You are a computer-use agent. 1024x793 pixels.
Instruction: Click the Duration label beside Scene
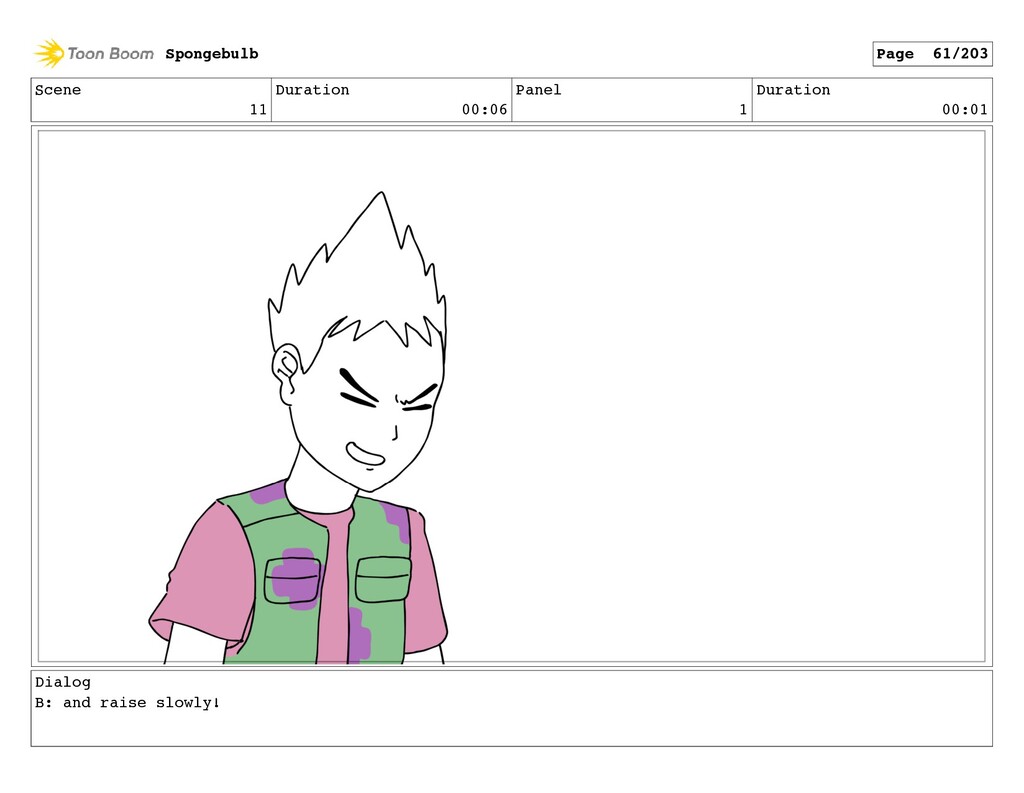click(x=312, y=89)
